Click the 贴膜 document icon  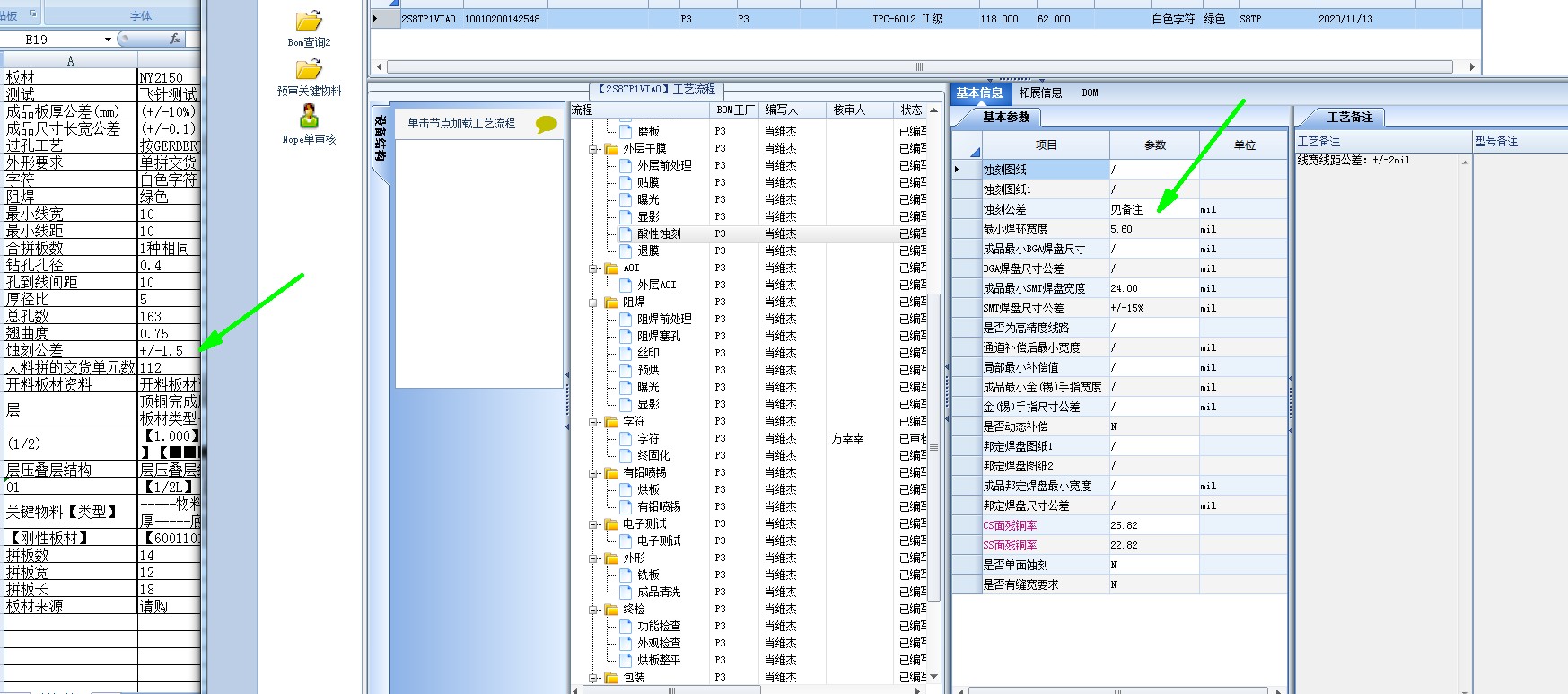(x=626, y=183)
